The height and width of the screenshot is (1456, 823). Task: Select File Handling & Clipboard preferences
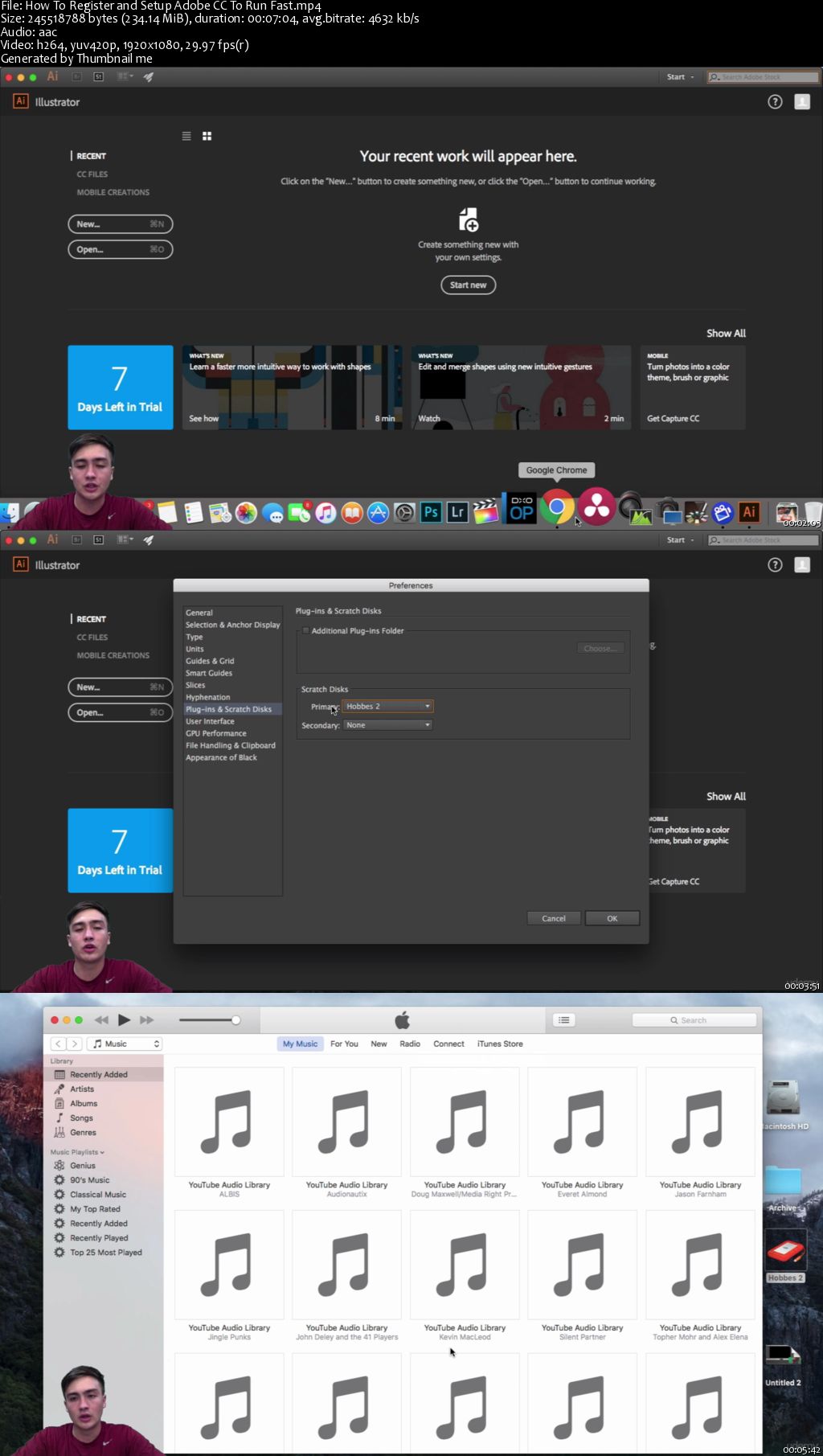pyautogui.click(x=231, y=745)
